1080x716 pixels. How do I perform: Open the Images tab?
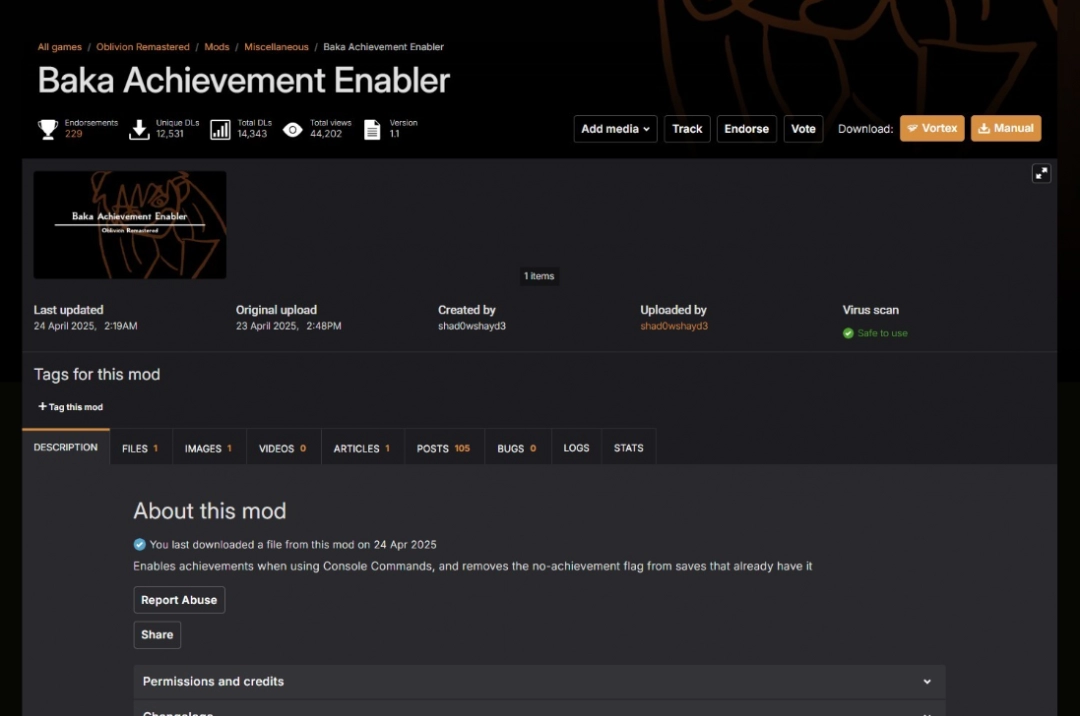pyautogui.click(x=209, y=448)
